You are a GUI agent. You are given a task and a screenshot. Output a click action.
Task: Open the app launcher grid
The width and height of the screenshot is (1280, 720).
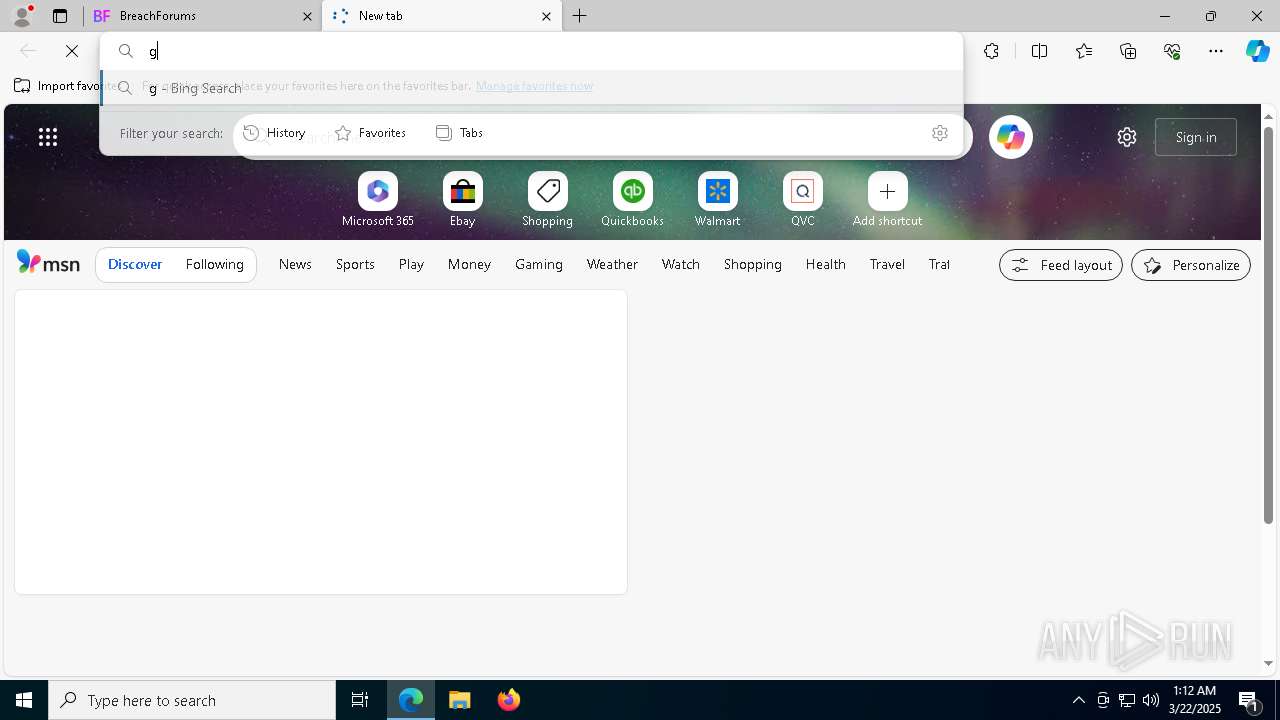pyautogui.click(x=48, y=137)
